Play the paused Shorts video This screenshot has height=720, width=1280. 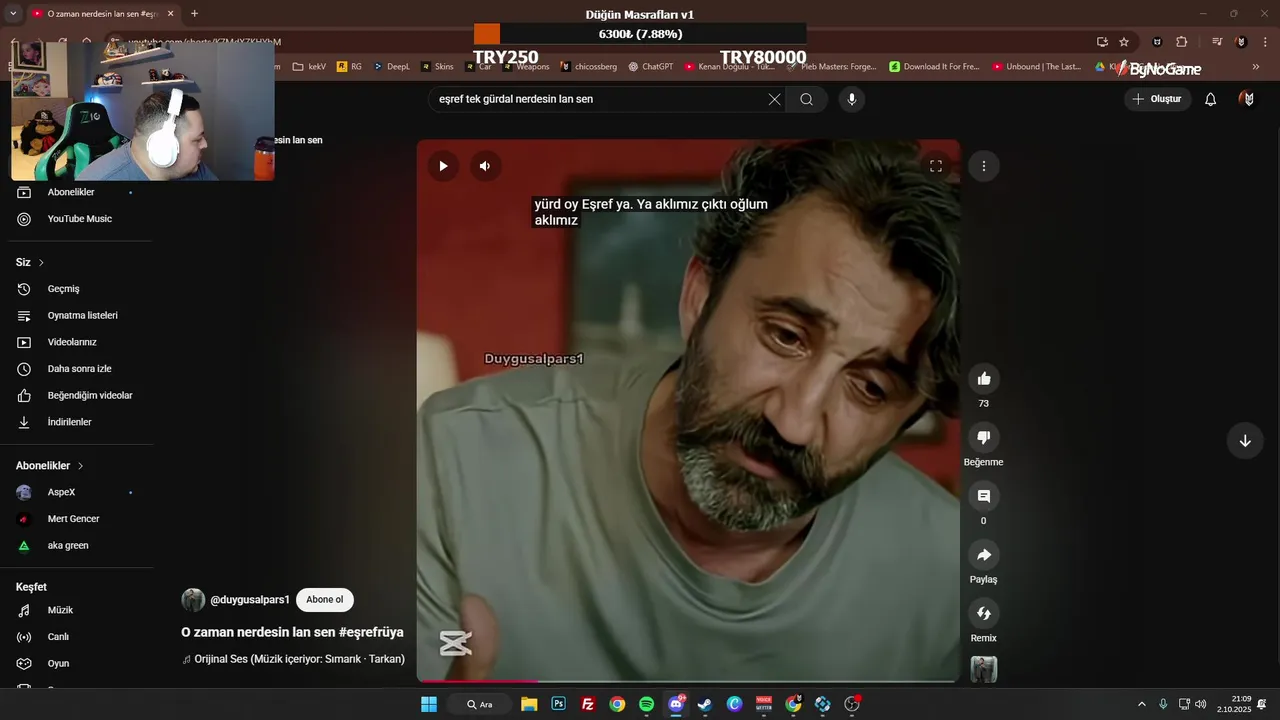tap(443, 166)
